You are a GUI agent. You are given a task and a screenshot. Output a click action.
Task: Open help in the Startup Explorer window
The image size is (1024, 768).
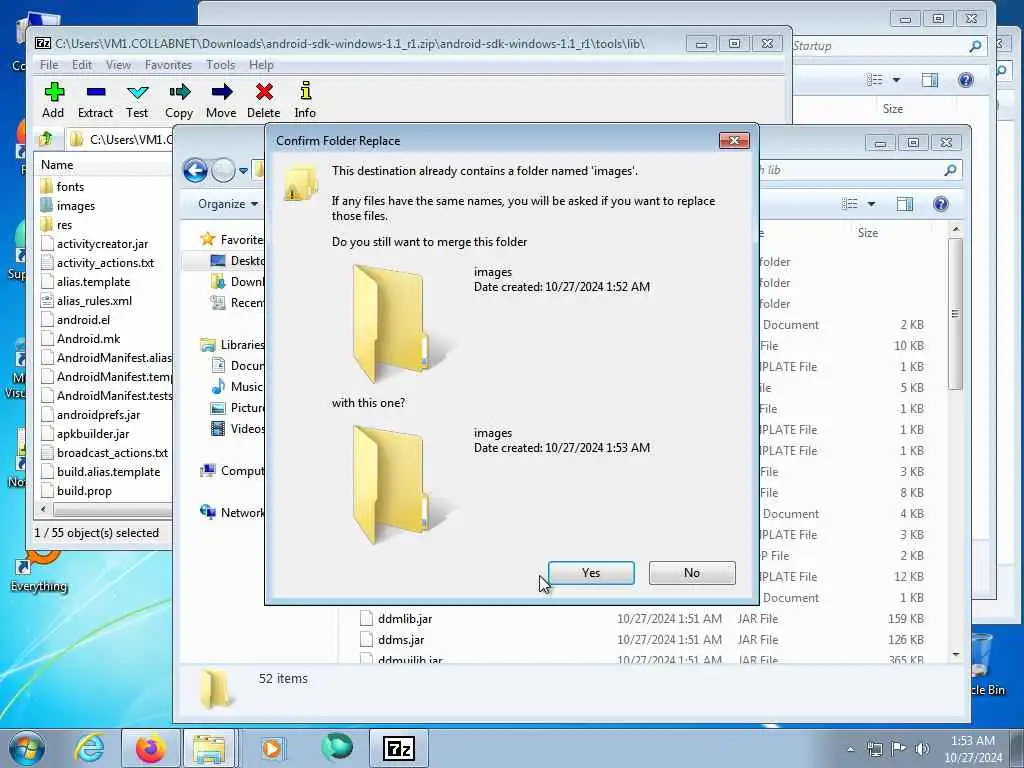[x=965, y=80]
